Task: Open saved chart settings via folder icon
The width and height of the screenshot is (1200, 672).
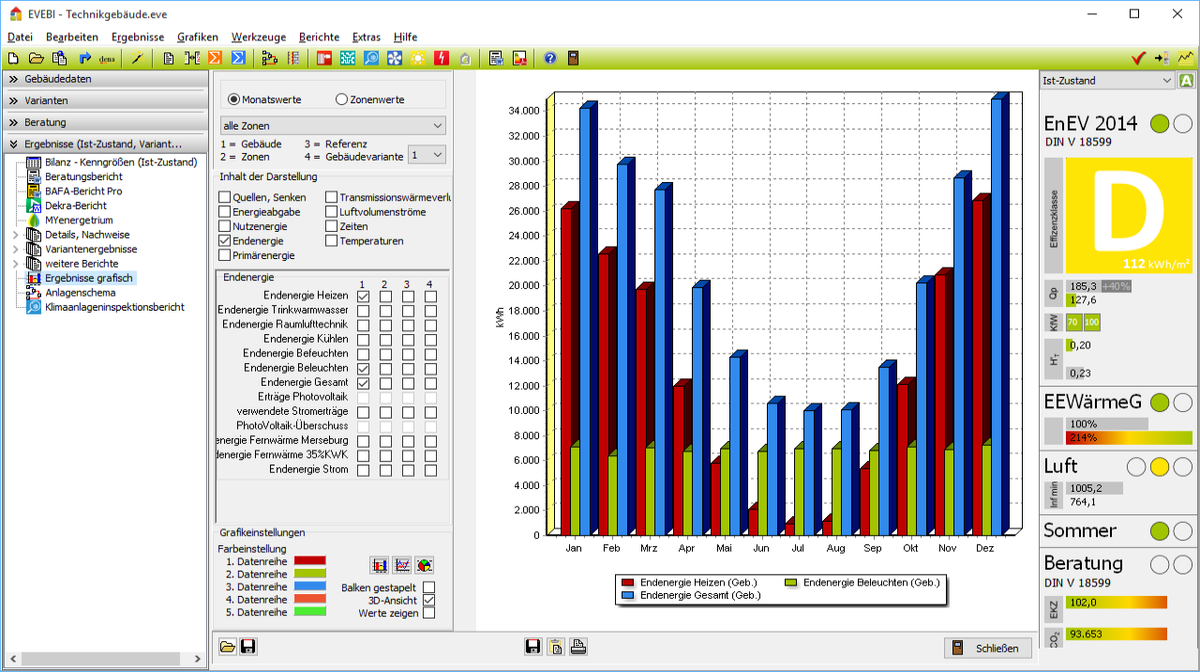Action: [227, 647]
